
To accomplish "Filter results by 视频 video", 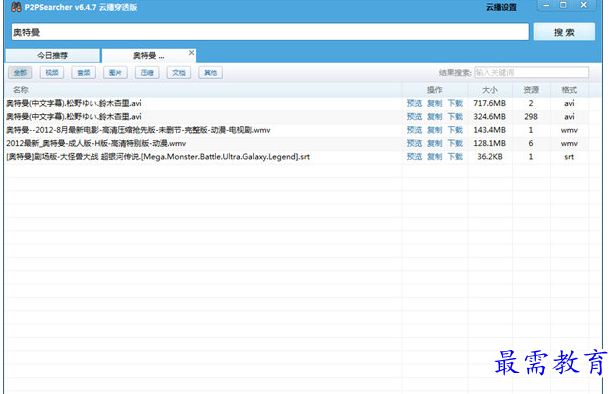I will click(52, 73).
